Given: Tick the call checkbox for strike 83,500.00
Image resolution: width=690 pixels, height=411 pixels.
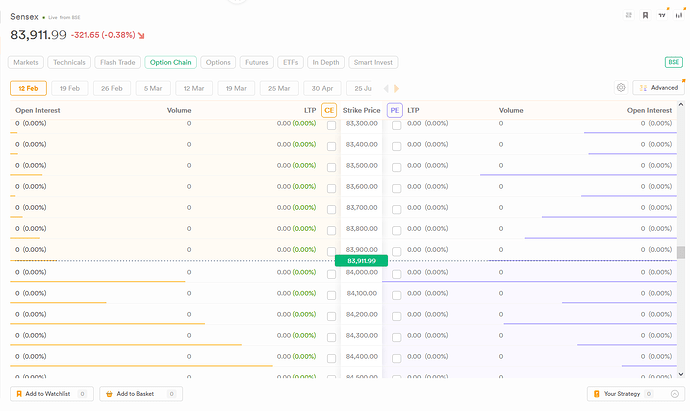Looking at the screenshot, I should tap(331, 166).
